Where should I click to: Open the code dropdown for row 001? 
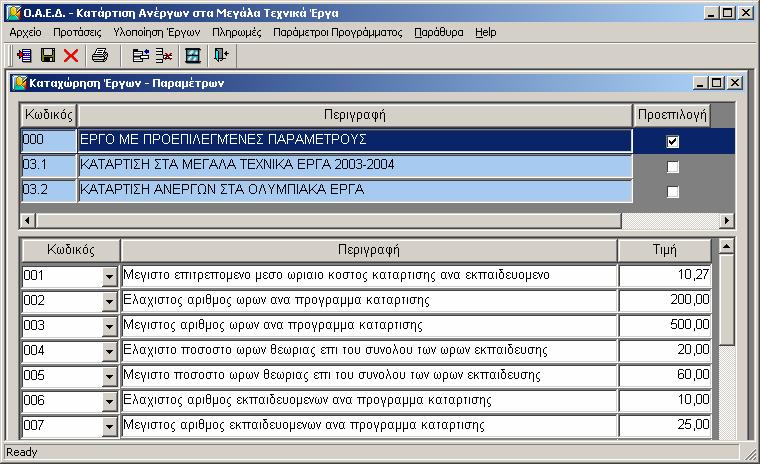click(x=110, y=276)
